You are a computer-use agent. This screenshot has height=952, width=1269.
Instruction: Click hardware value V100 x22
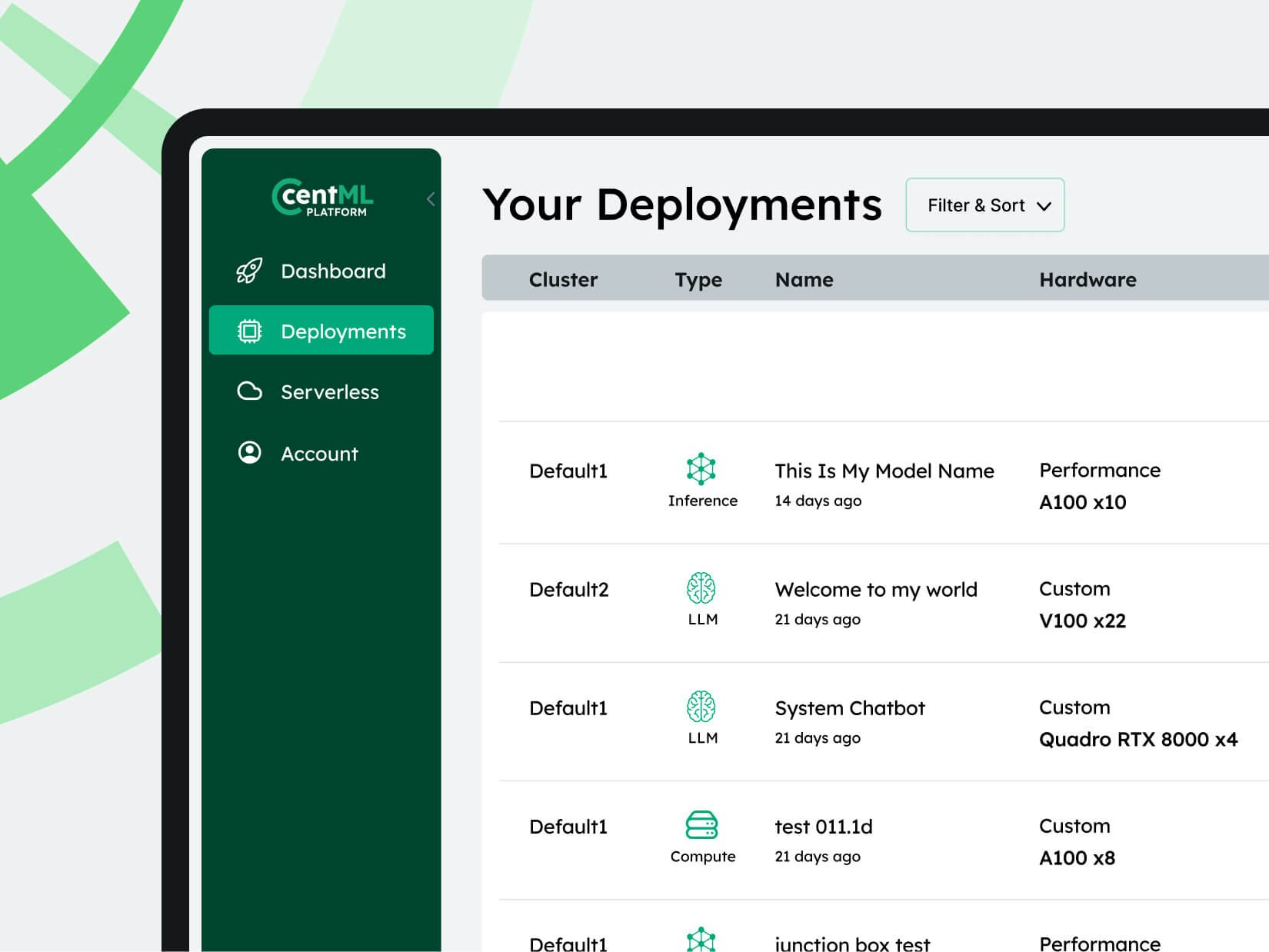point(1082,621)
